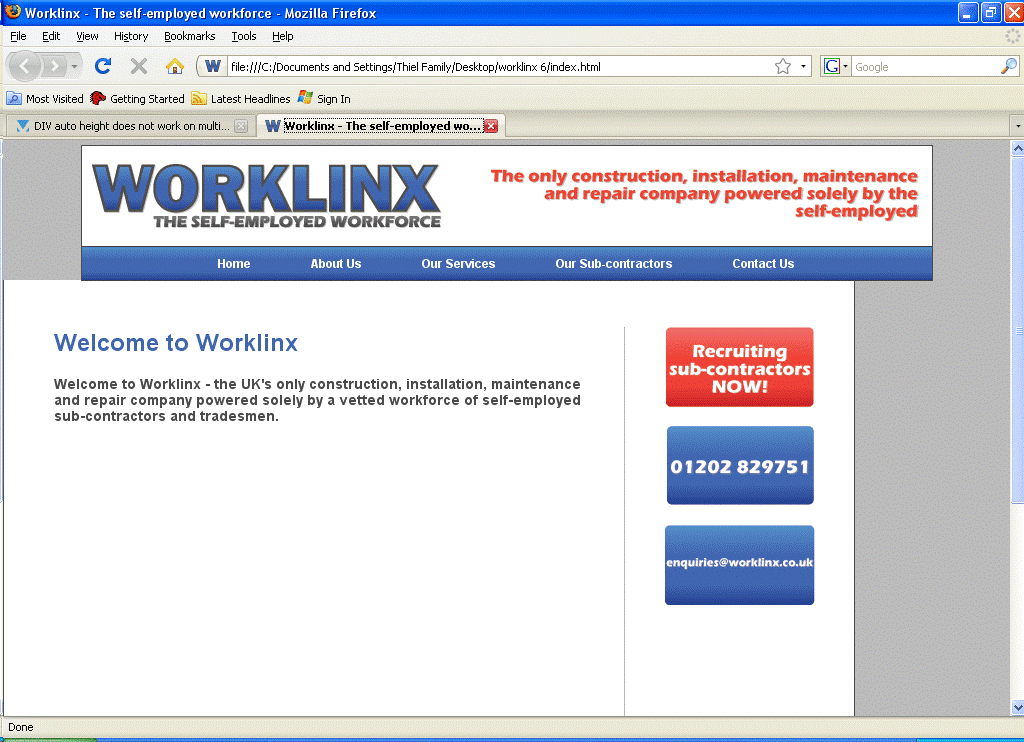The image size is (1024, 742).
Task: Click the red tagline text in header
Action: pyautogui.click(x=704, y=193)
